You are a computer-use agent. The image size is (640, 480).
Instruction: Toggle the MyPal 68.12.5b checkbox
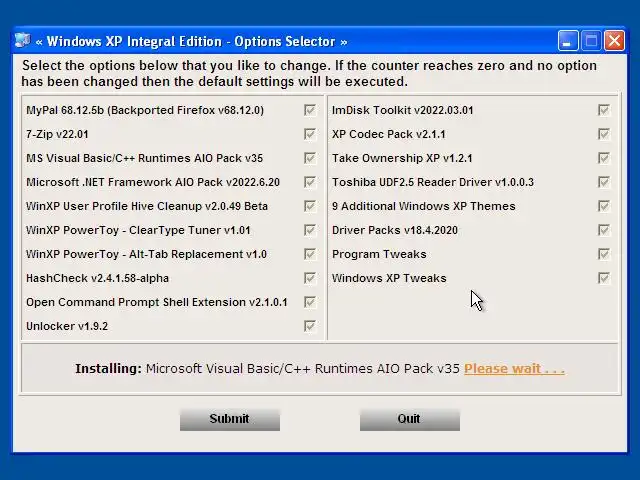(309, 110)
